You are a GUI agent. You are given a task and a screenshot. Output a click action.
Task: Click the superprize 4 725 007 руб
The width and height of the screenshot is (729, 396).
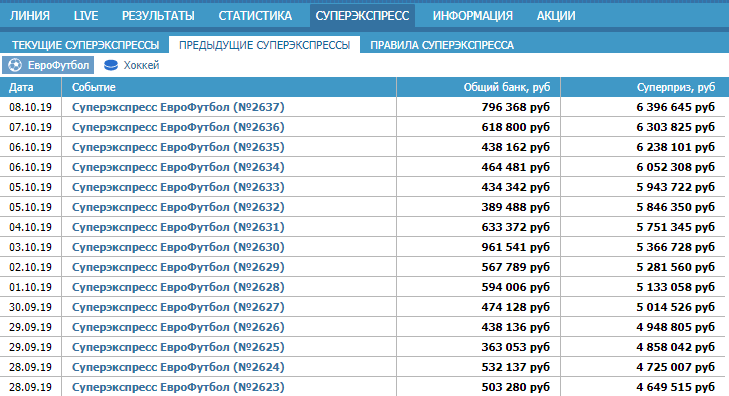tap(676, 367)
